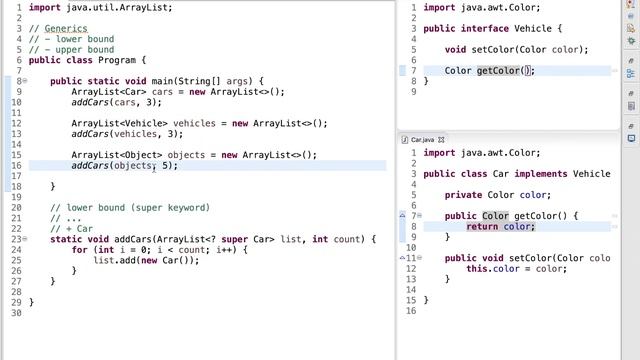The height and width of the screenshot is (360, 640).
Task: Click the '// + Car' comment
Action: tap(71, 229)
